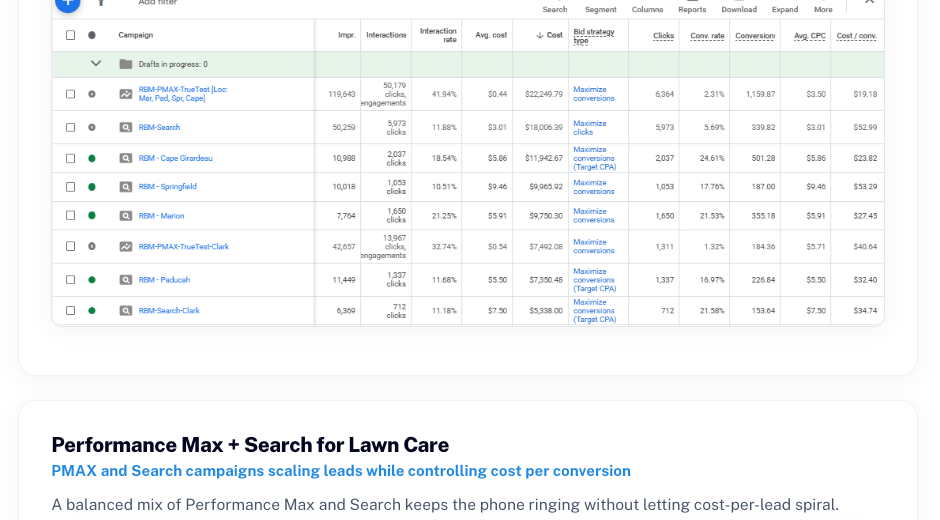Click the down arrow sort icon beside Cost
The width and height of the screenshot is (940, 520).
(540, 35)
